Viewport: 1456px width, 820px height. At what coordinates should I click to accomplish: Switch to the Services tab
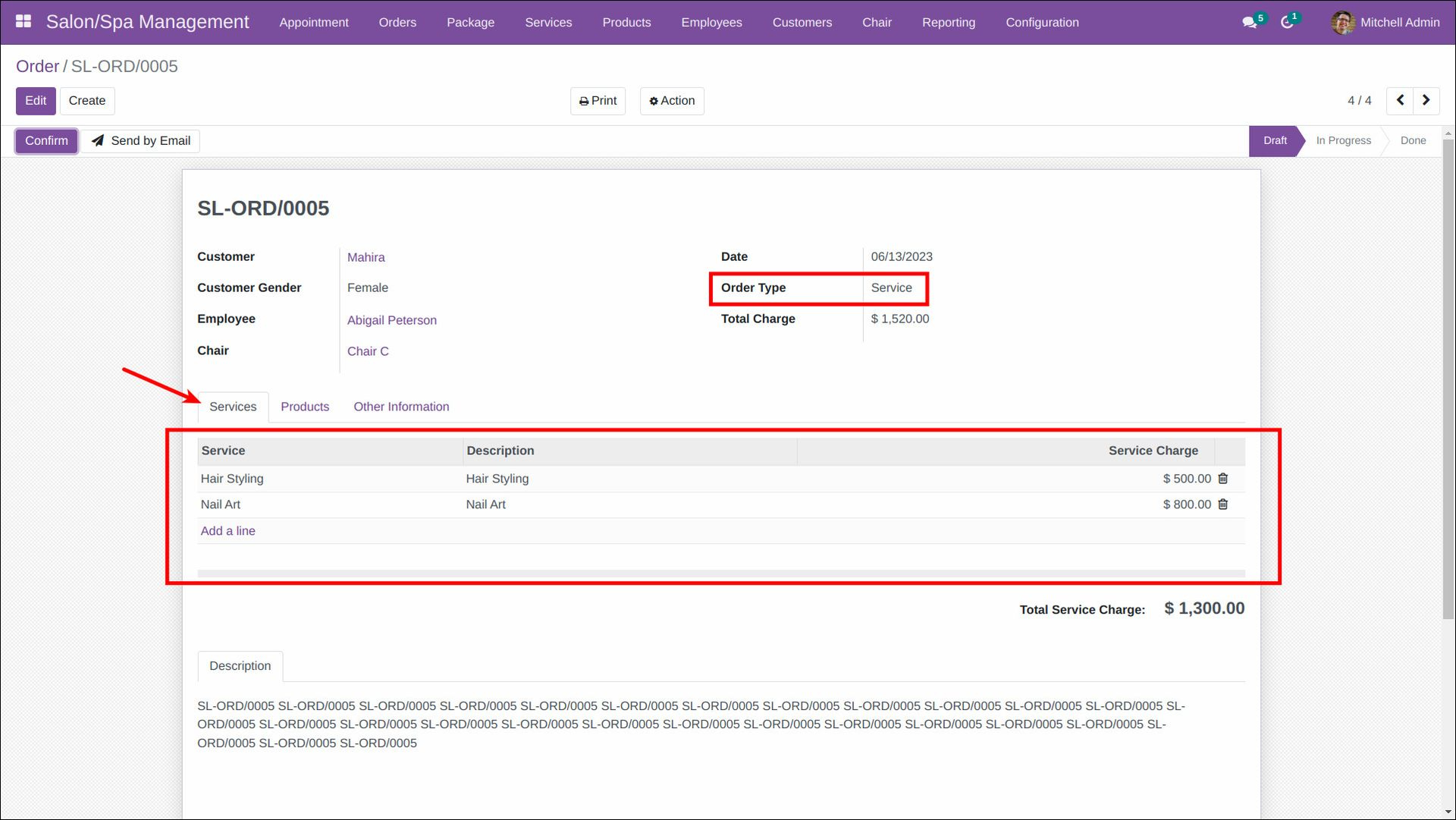point(233,407)
